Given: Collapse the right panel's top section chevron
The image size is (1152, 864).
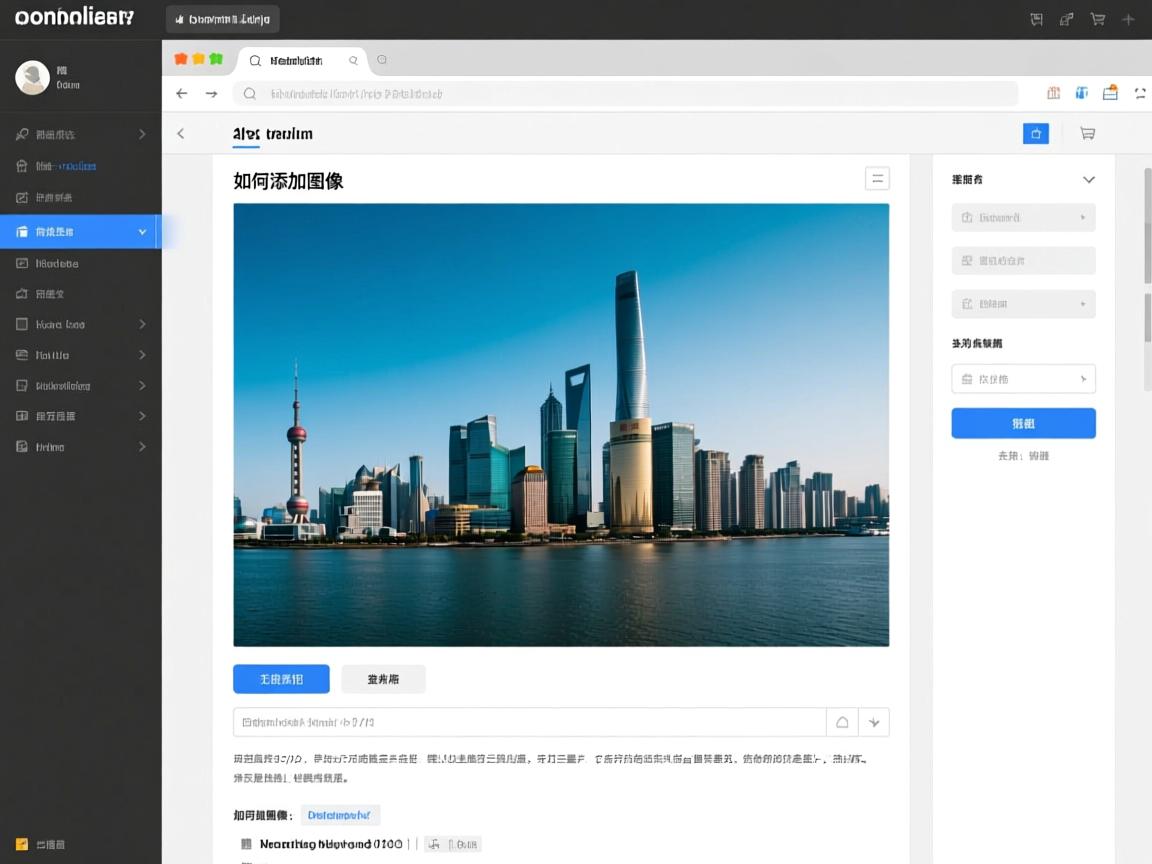Looking at the screenshot, I should click(x=1089, y=180).
